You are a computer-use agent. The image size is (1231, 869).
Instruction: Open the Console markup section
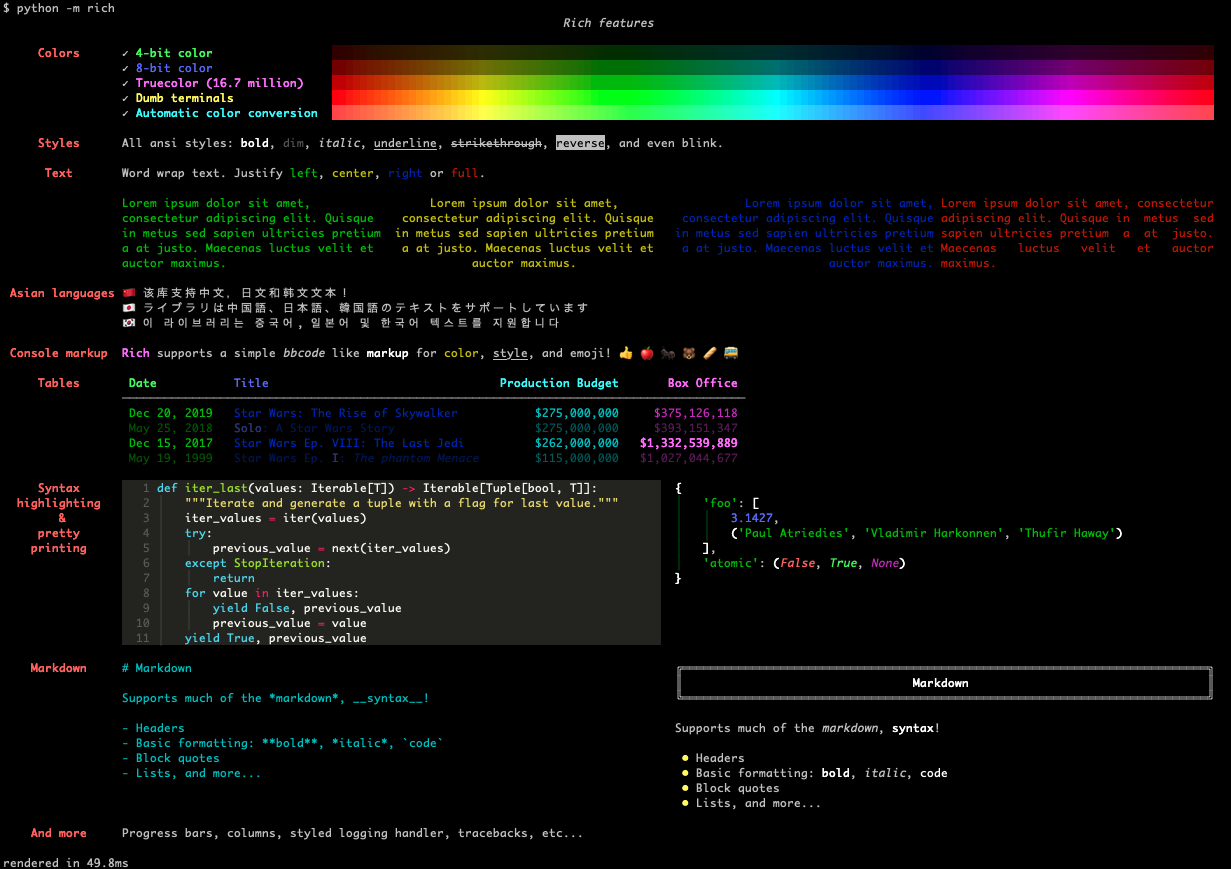point(59,353)
